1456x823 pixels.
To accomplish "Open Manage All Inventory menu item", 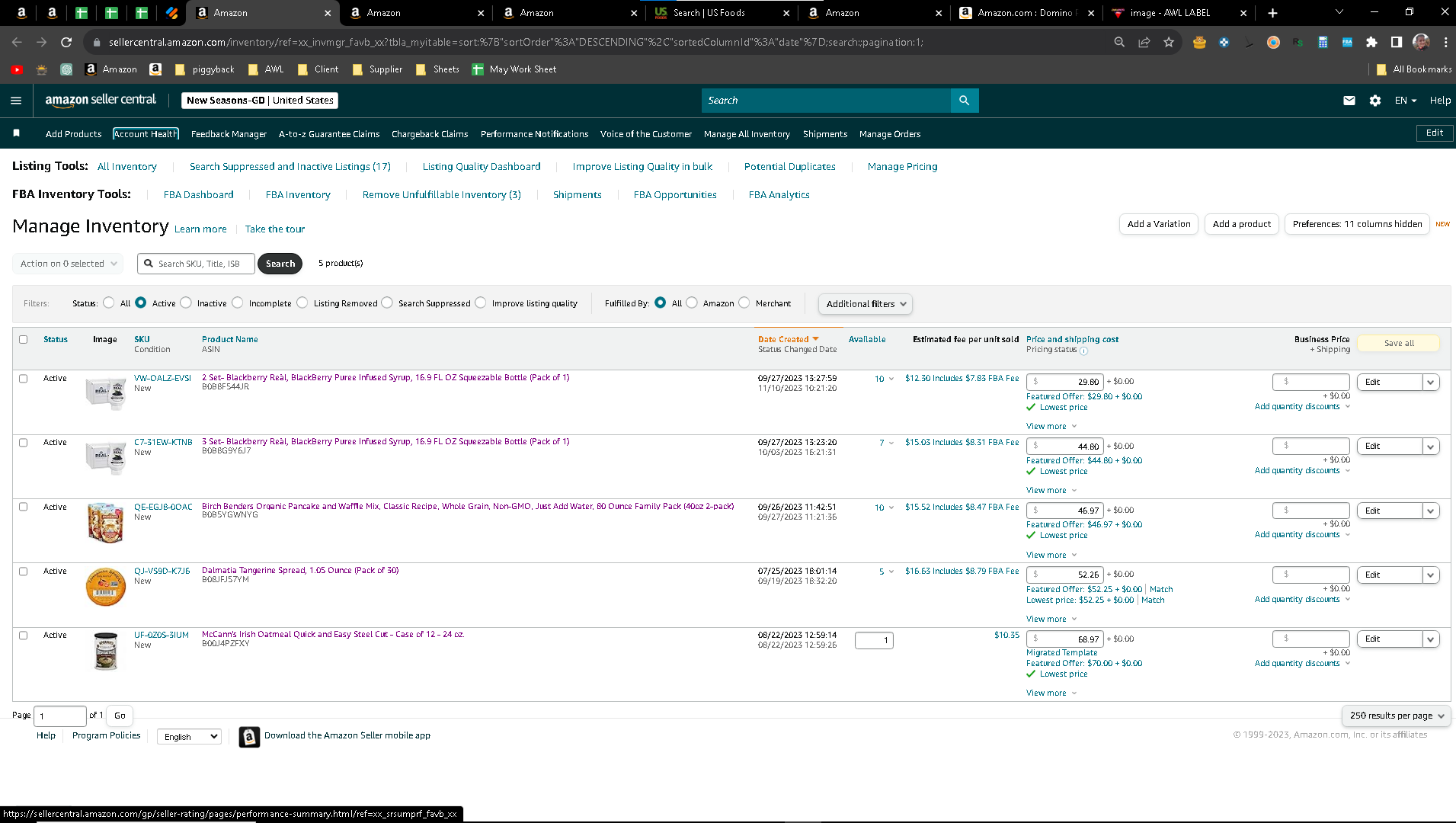I will [747, 134].
